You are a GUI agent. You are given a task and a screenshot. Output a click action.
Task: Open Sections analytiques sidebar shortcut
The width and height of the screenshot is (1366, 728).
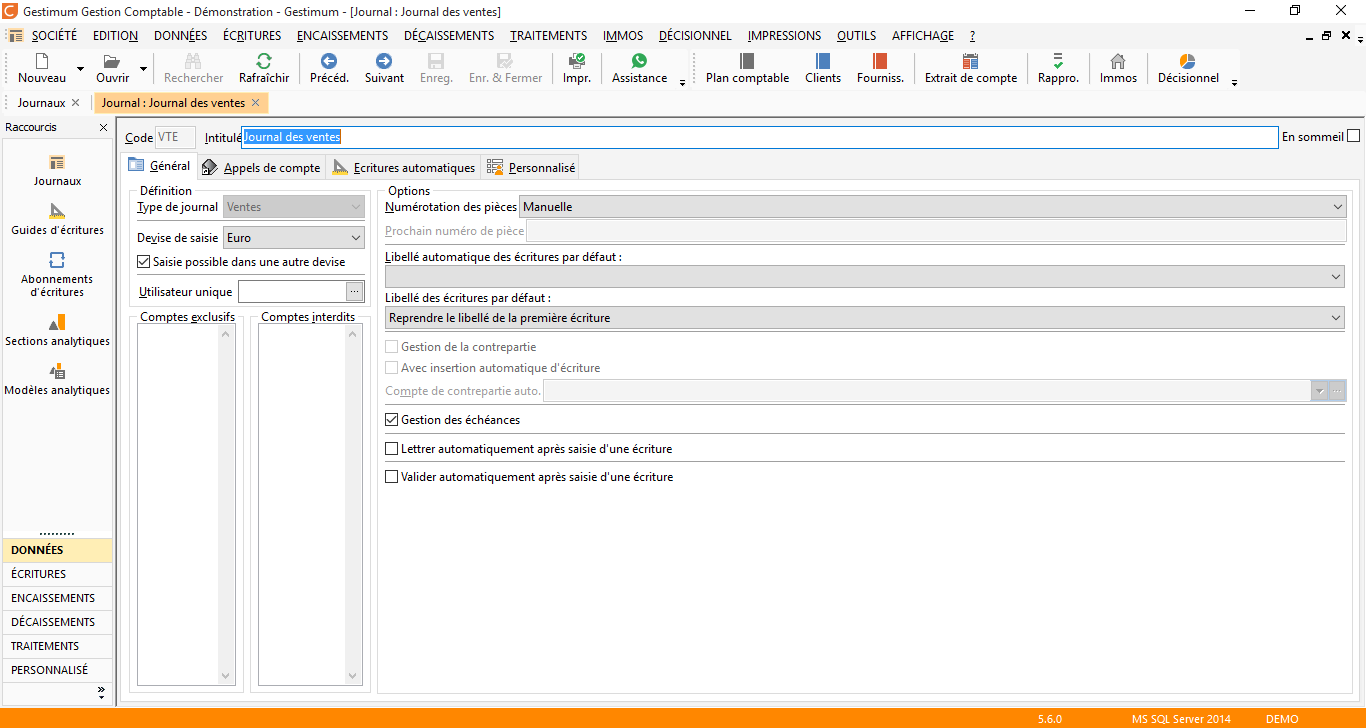tap(57, 330)
